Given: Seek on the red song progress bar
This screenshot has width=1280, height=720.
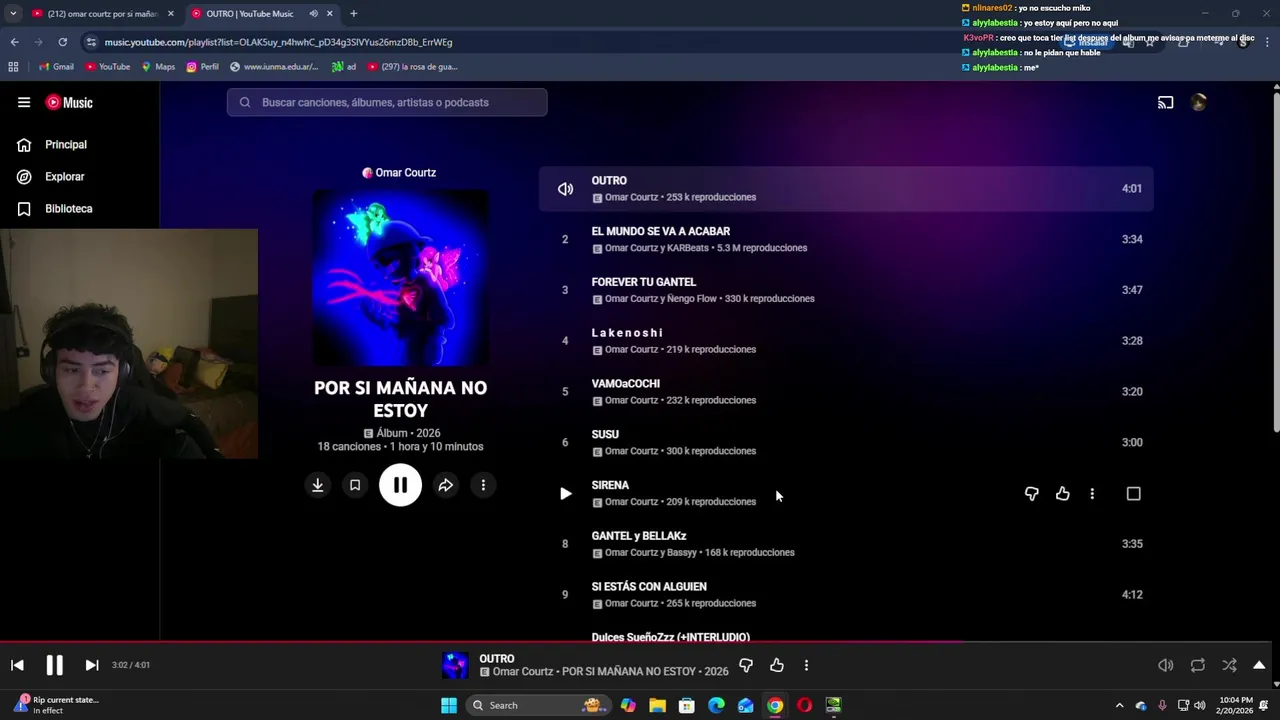Looking at the screenshot, I should click(636, 642).
